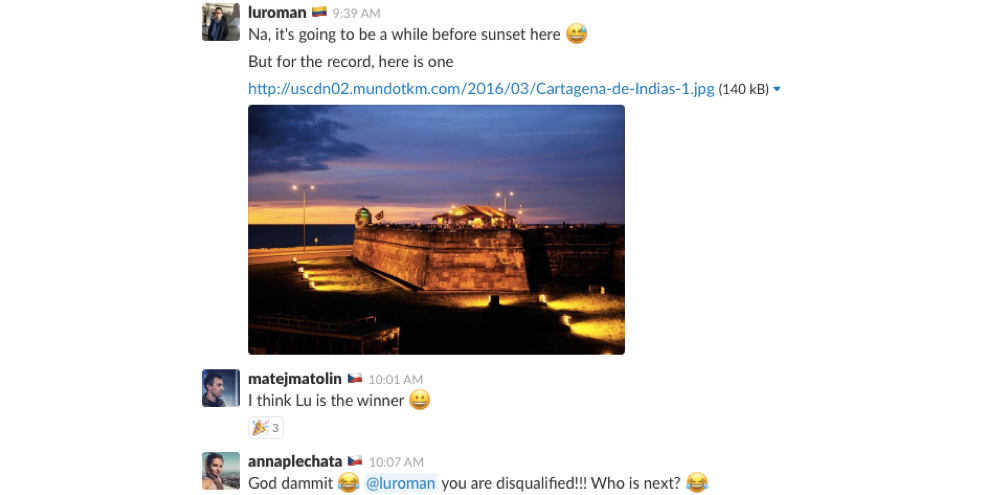Click laughing emoji after 'Who is next?'
This screenshot has width=984, height=495.
[697, 482]
